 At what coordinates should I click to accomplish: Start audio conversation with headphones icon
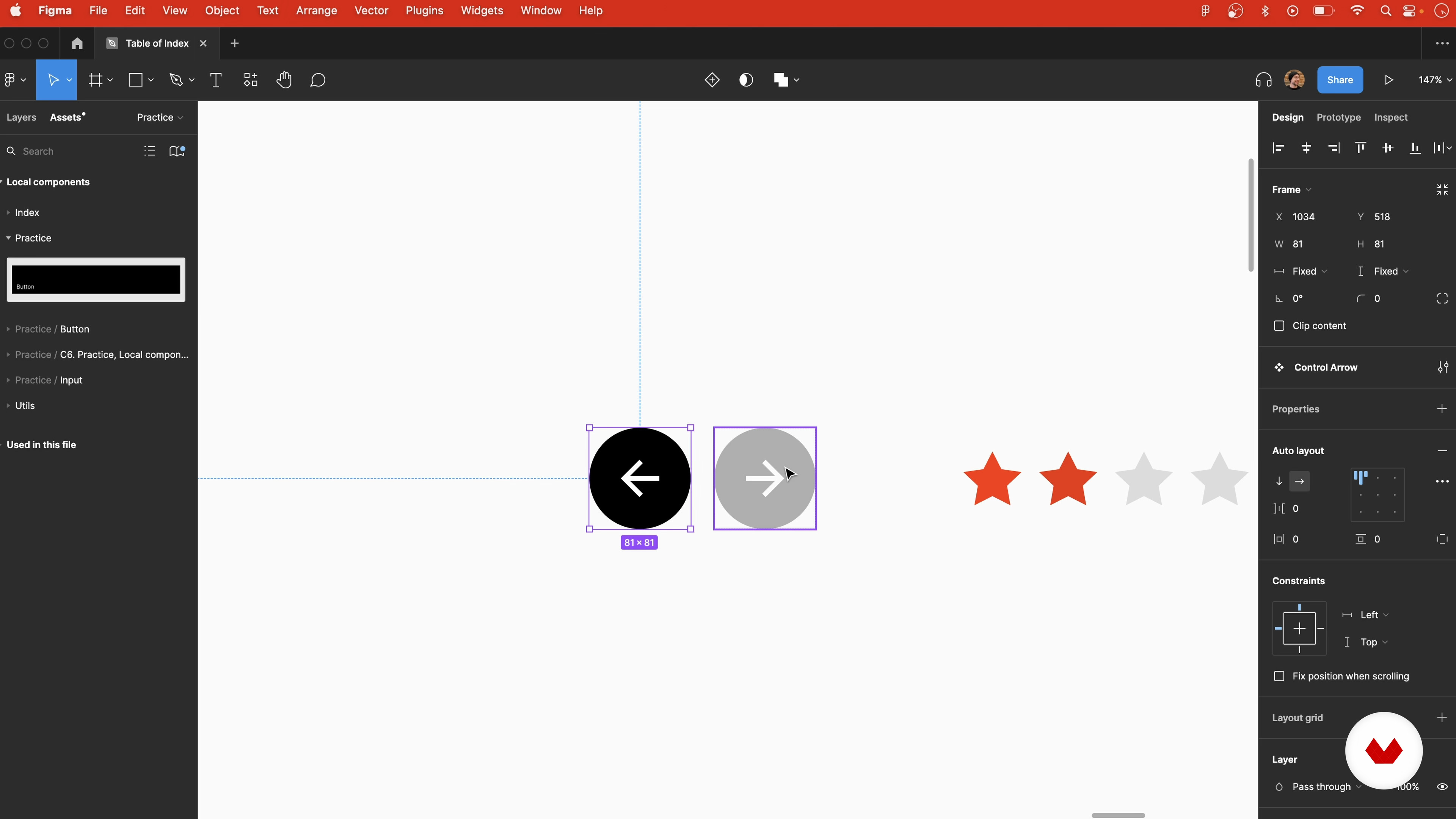[1264, 80]
